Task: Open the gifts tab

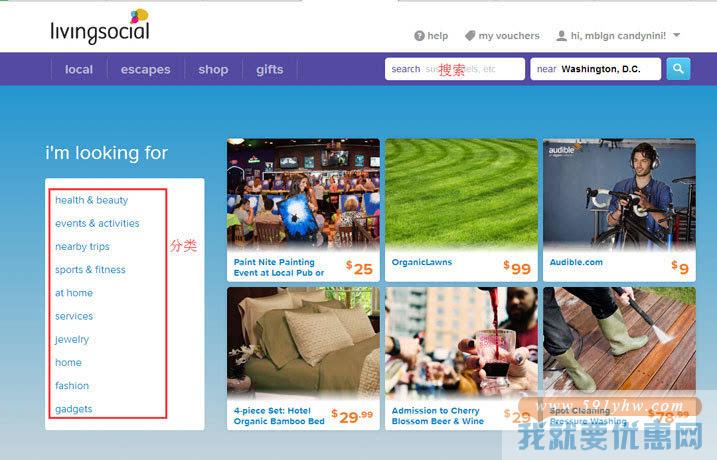Action: (x=269, y=70)
